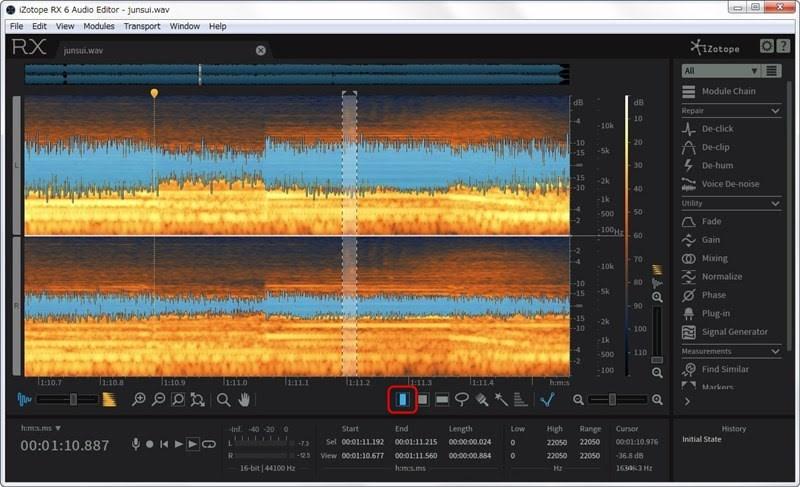Select the Time-frequency selection tool

tap(422, 400)
